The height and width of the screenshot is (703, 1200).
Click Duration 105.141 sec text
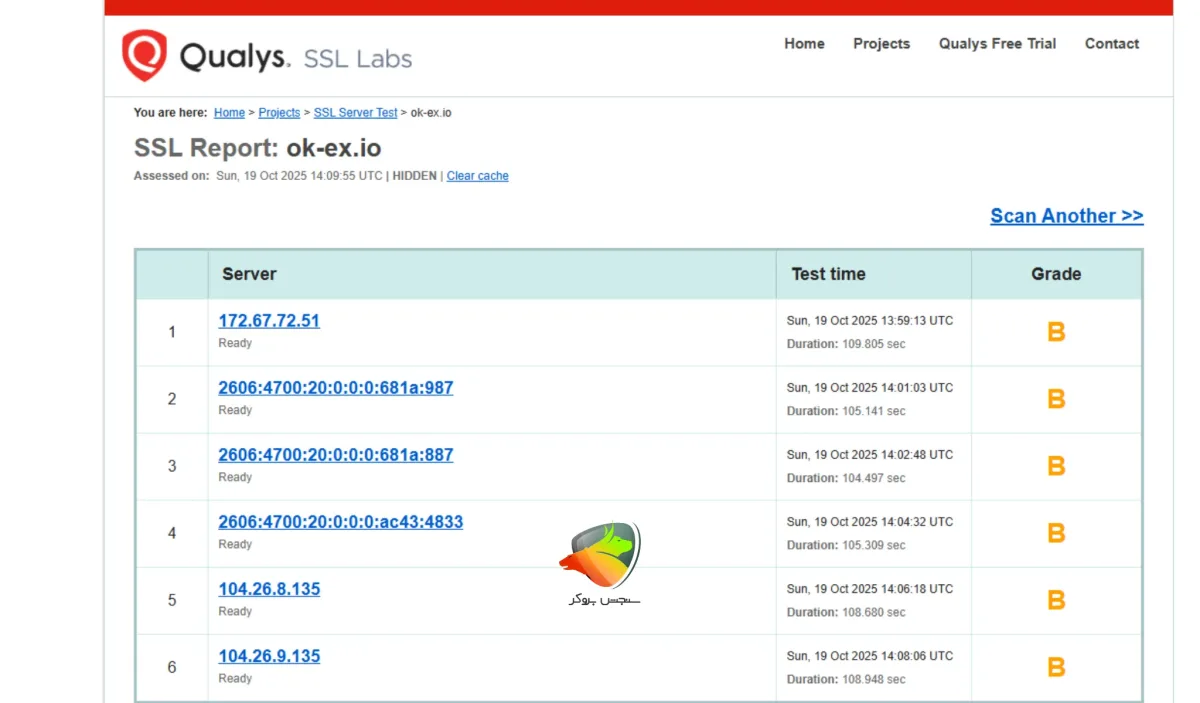pyautogui.click(x=846, y=411)
